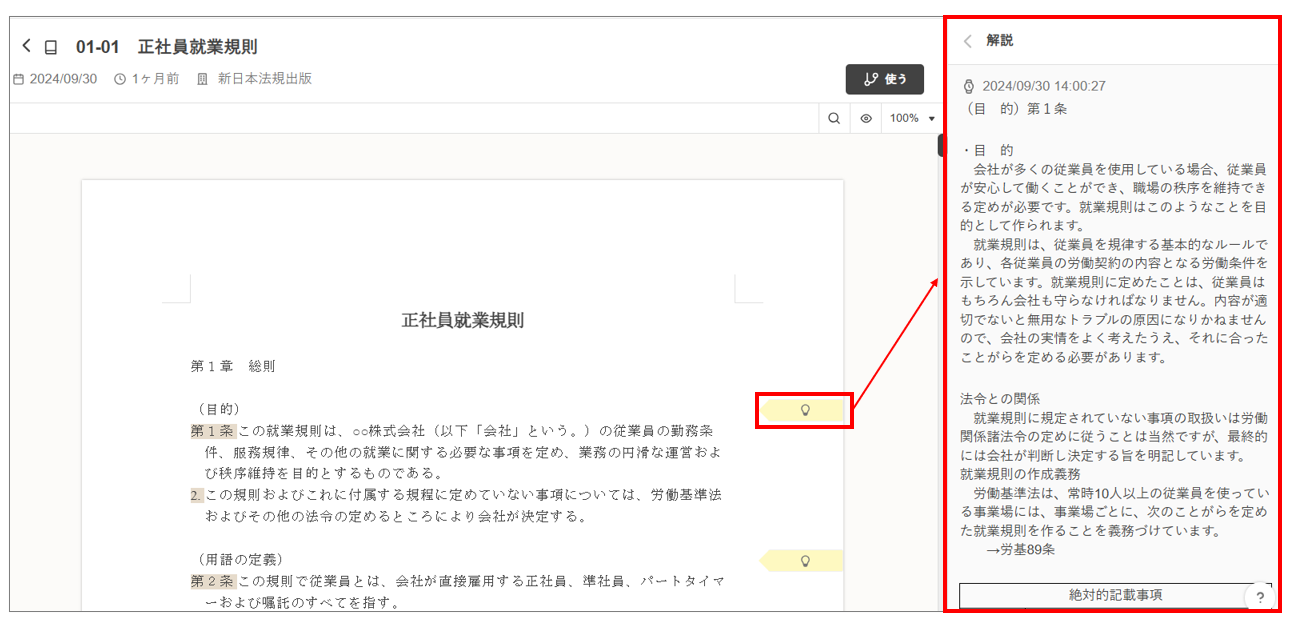Toggle the eye visibility icon in toolbar
The height and width of the screenshot is (626, 1292).
(866, 118)
